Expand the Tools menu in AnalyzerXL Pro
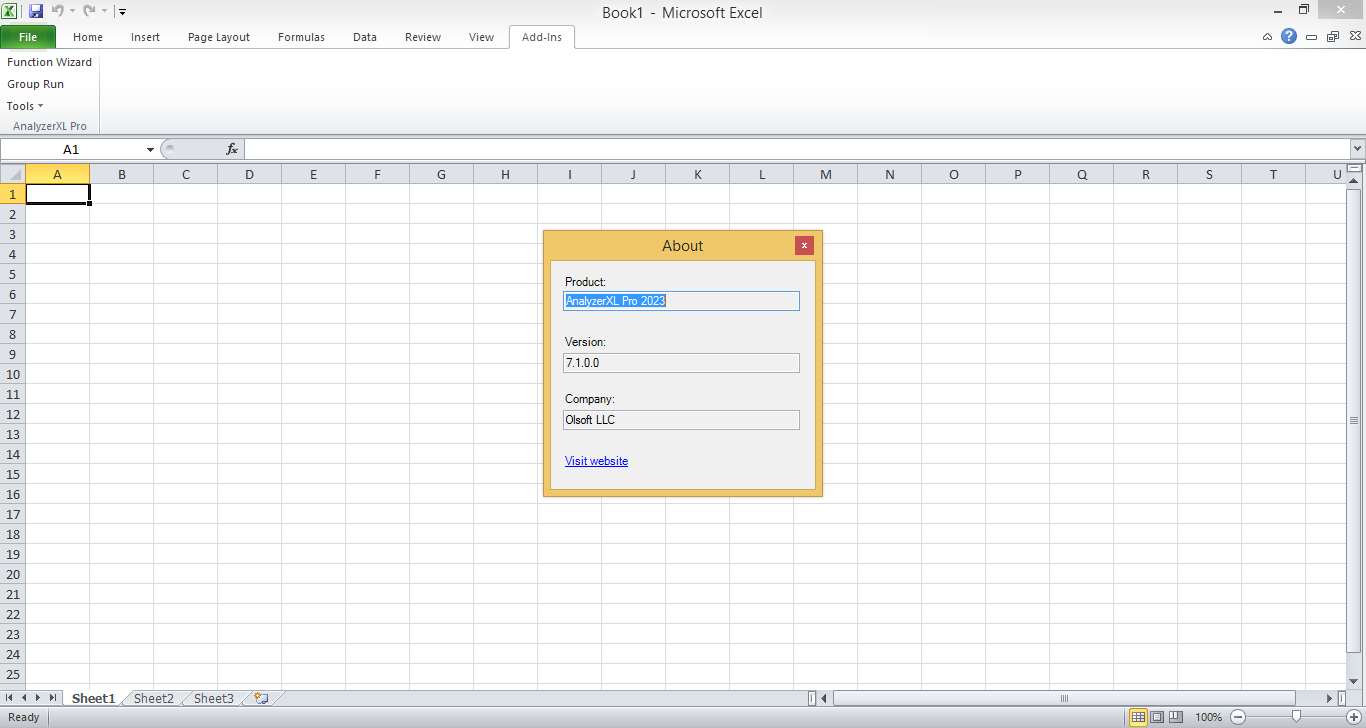1366x728 pixels. click(x=25, y=106)
